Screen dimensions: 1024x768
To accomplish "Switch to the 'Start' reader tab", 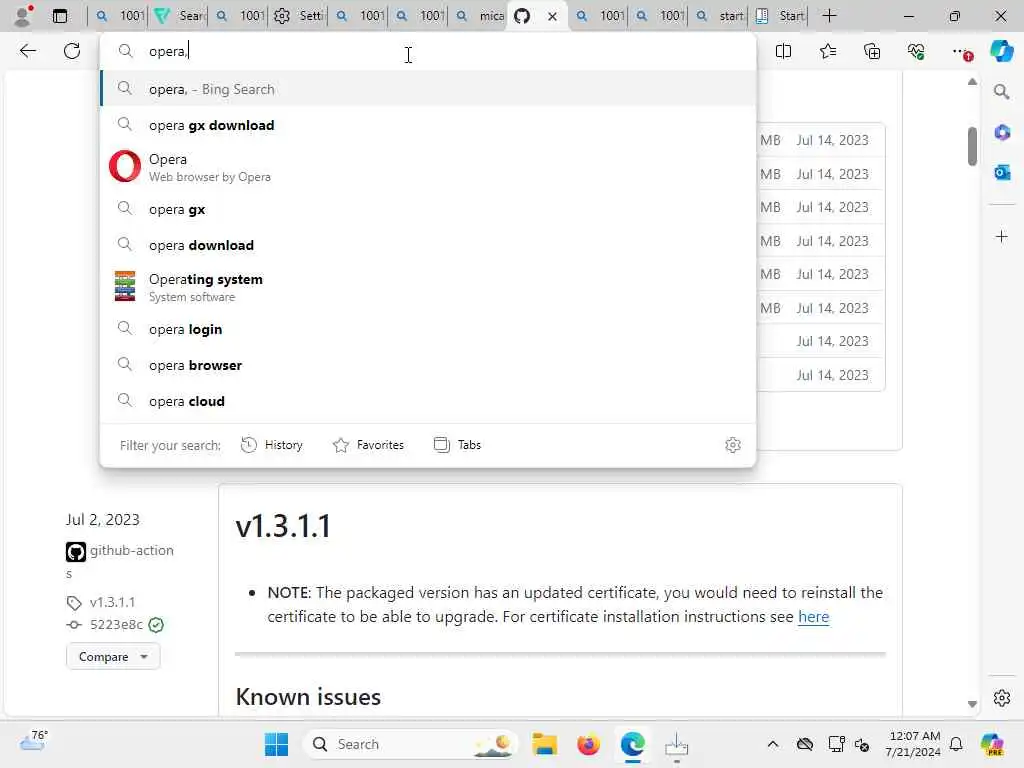I will (780, 16).
